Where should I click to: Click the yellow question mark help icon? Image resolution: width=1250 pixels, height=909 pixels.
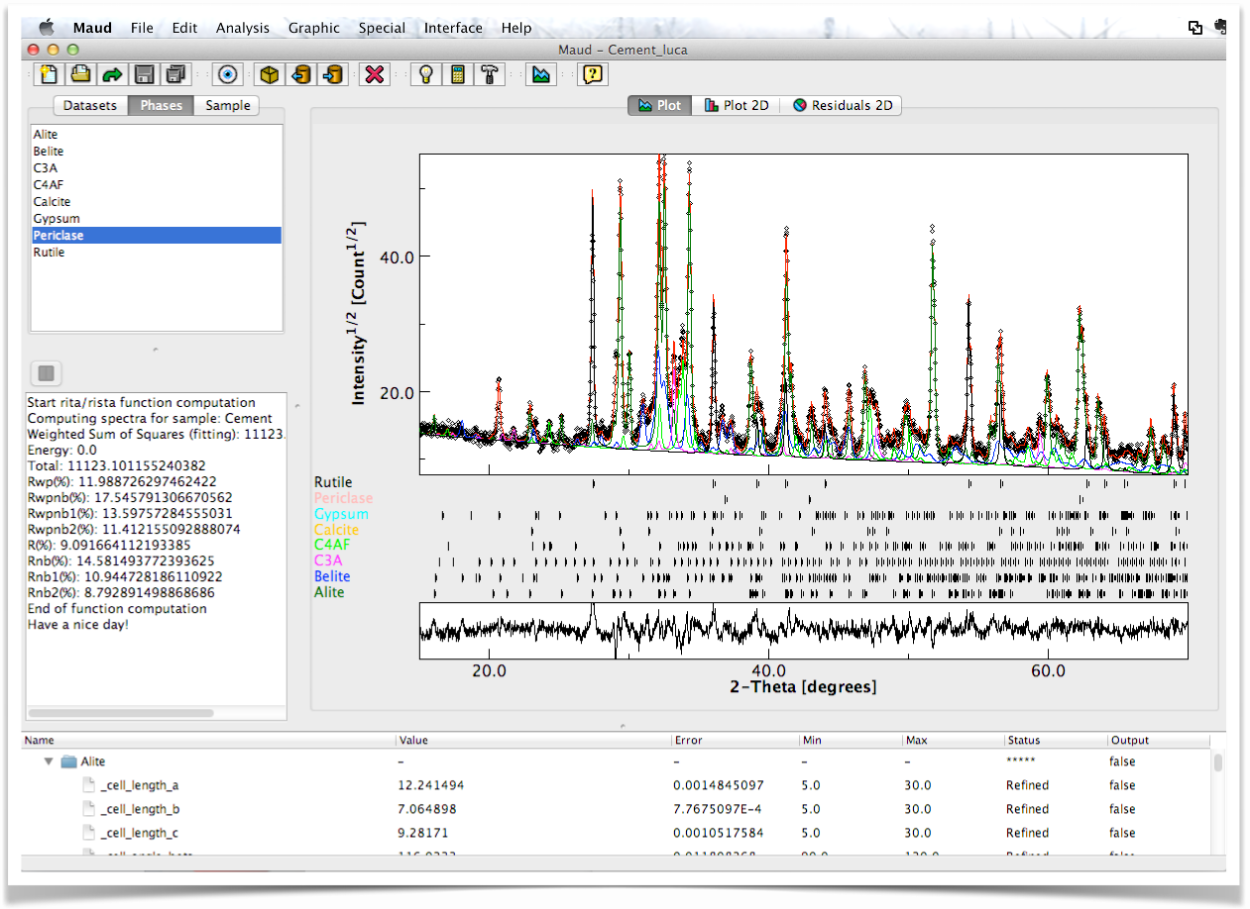(593, 74)
